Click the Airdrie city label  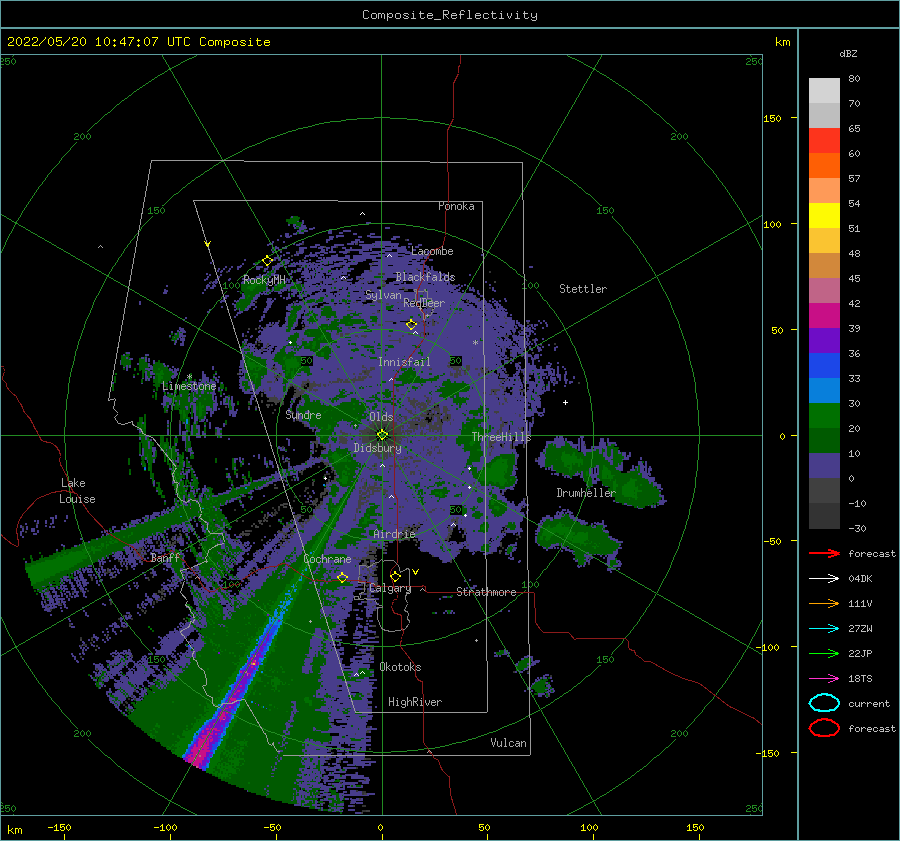394,534
